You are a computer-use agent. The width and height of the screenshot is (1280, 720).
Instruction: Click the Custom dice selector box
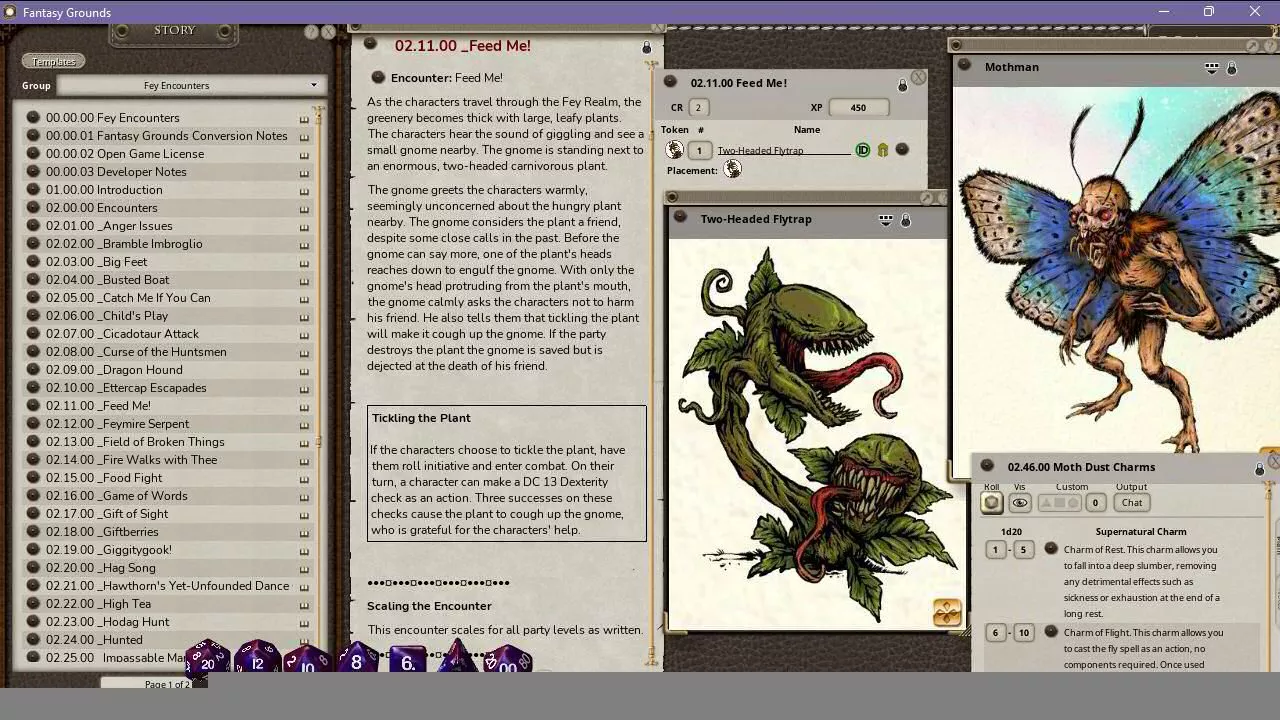(x=1060, y=503)
